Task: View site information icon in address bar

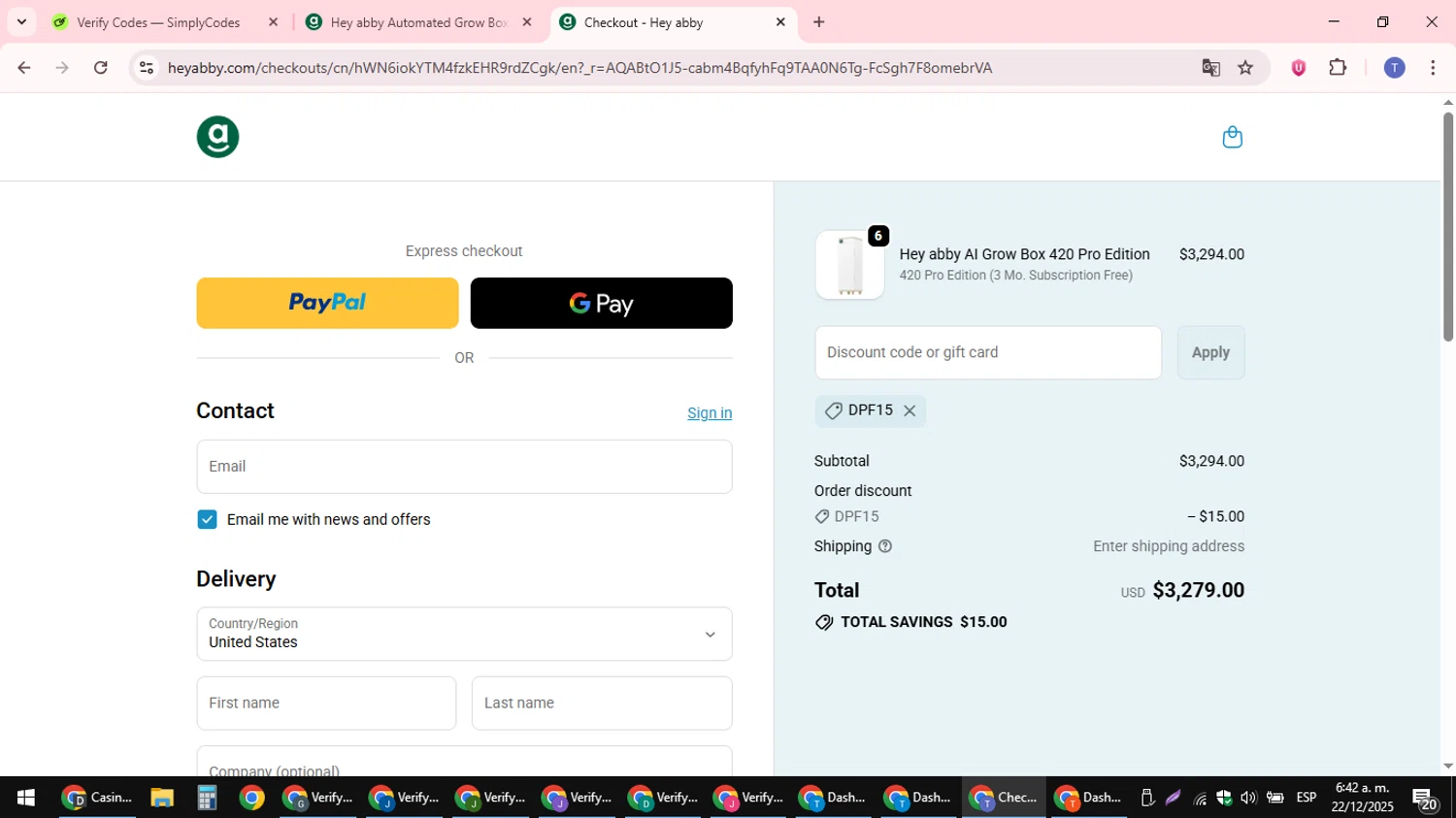Action: (x=147, y=68)
